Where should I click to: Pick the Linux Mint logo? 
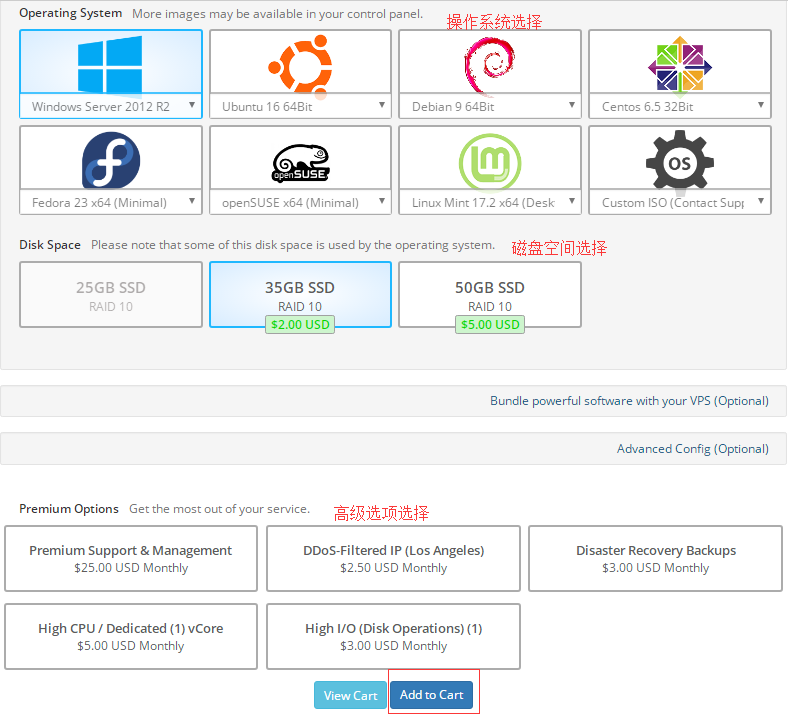click(x=490, y=162)
